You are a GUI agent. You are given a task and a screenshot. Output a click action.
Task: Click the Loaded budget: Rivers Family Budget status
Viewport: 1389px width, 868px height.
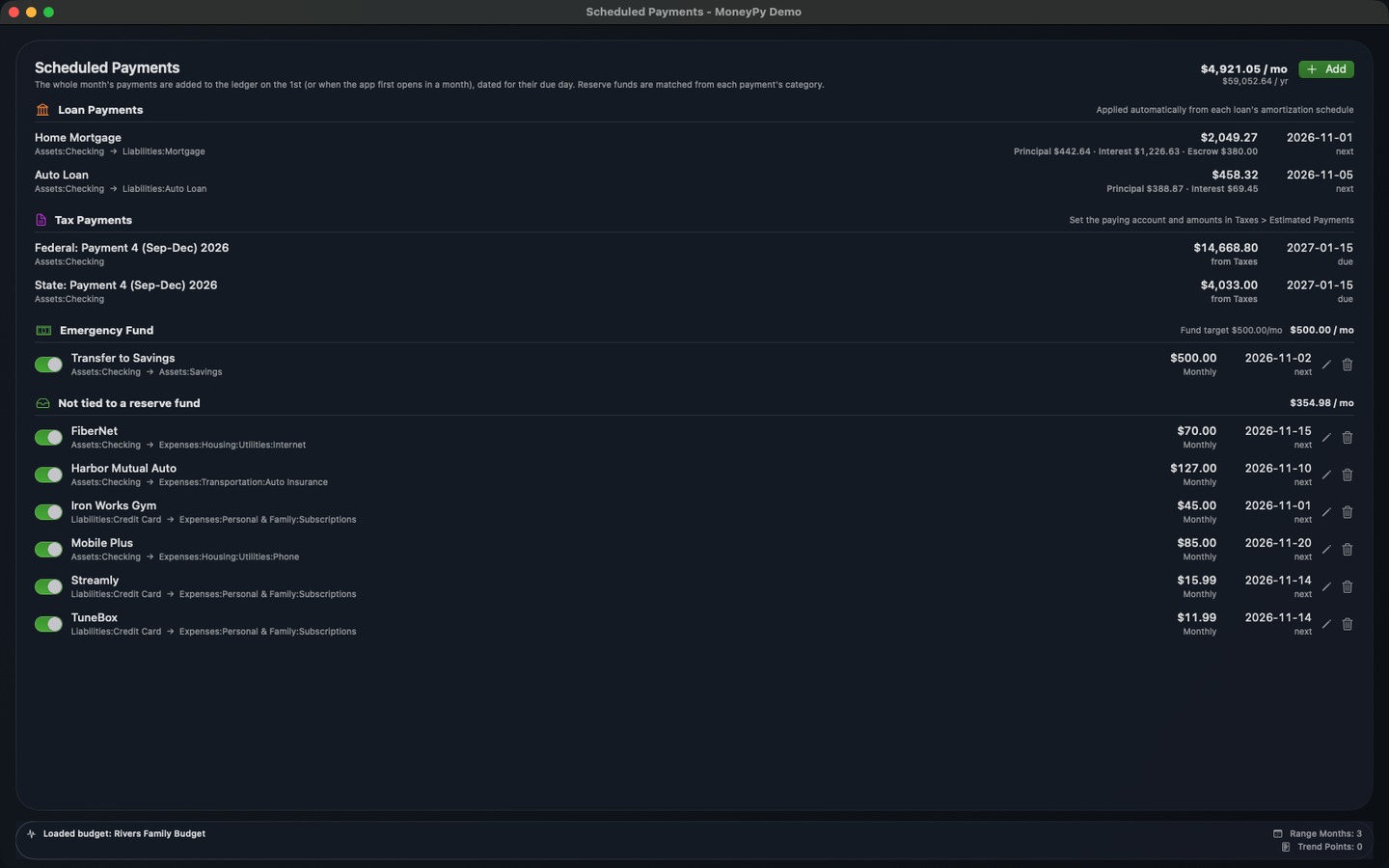tap(124, 833)
